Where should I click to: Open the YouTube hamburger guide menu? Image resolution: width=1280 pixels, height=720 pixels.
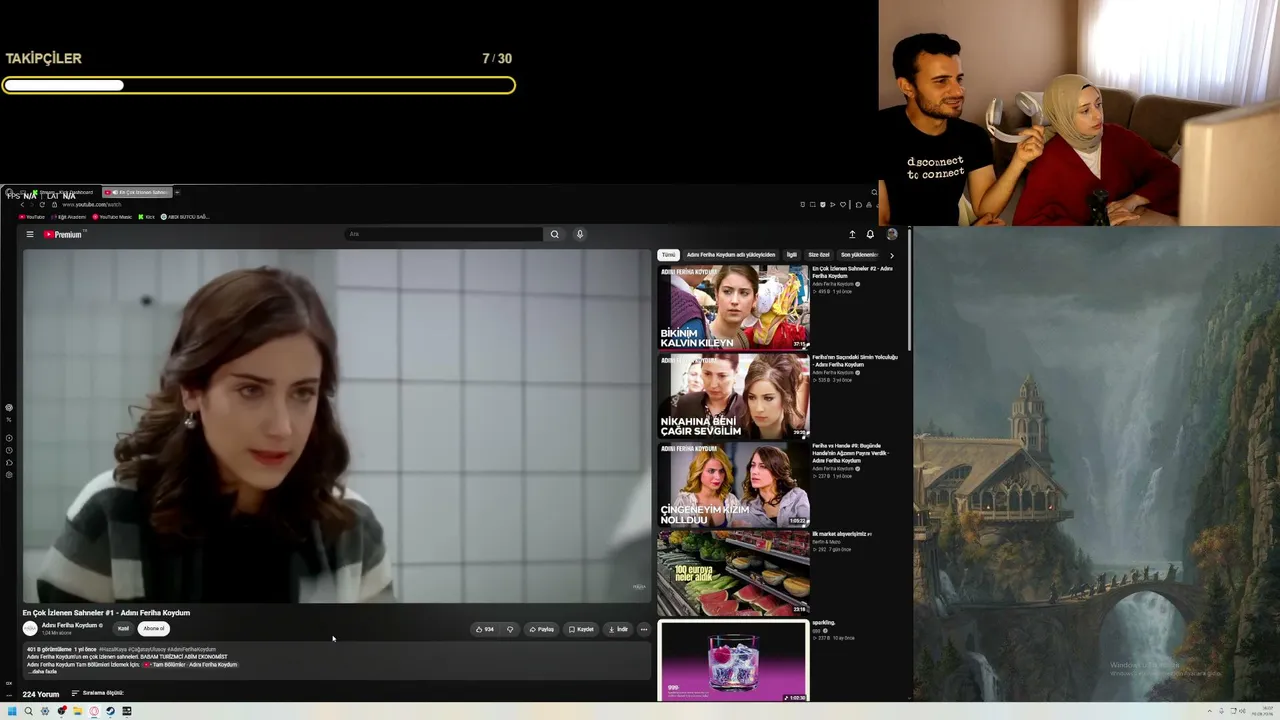click(x=30, y=234)
